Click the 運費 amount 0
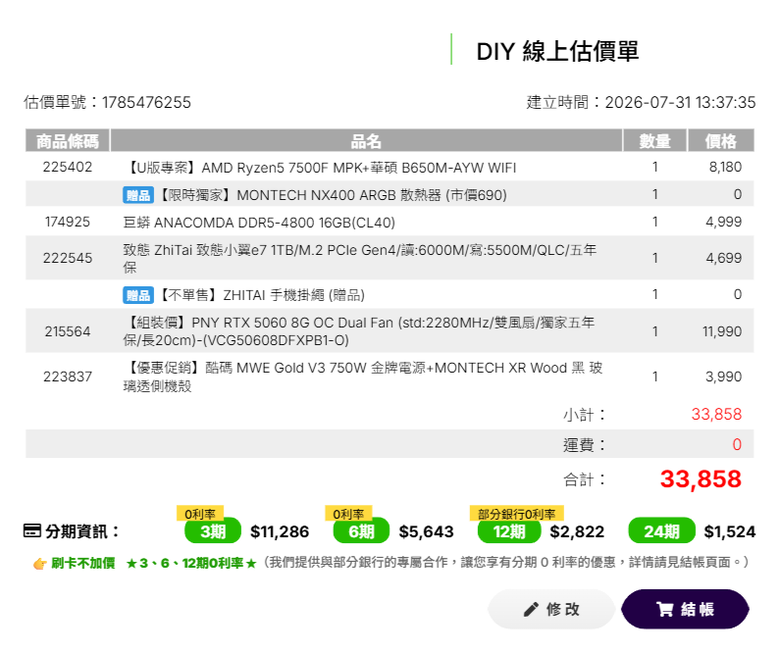The image size is (780, 653). pyautogui.click(x=737, y=444)
